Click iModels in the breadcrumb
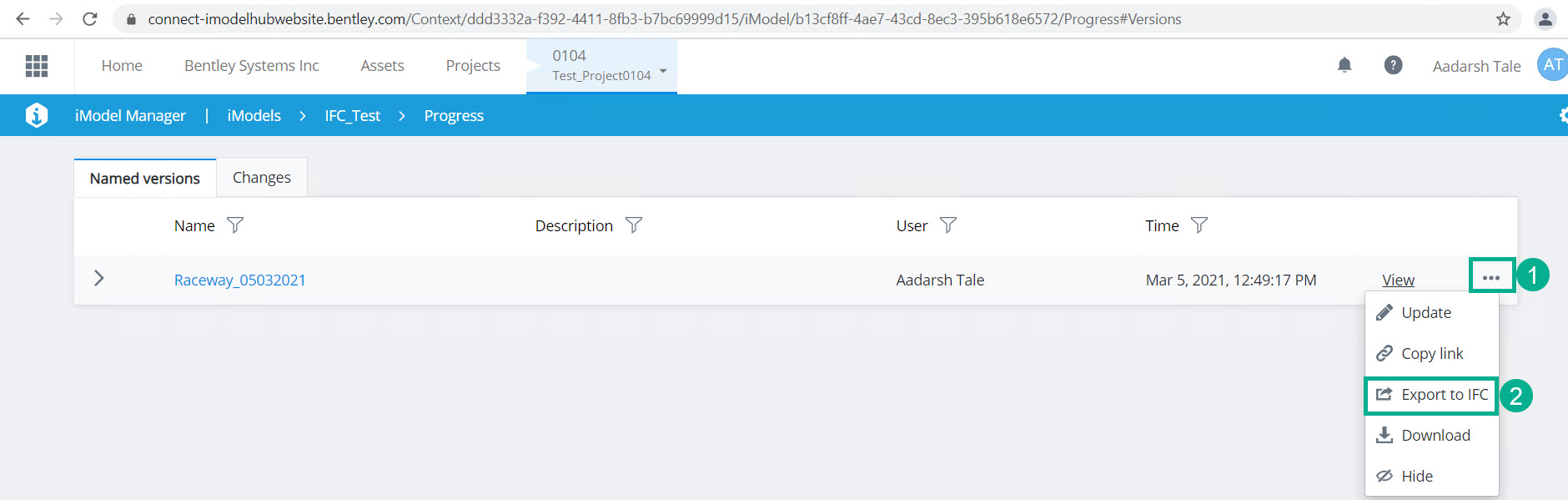The image size is (1568, 500). pyautogui.click(x=254, y=115)
